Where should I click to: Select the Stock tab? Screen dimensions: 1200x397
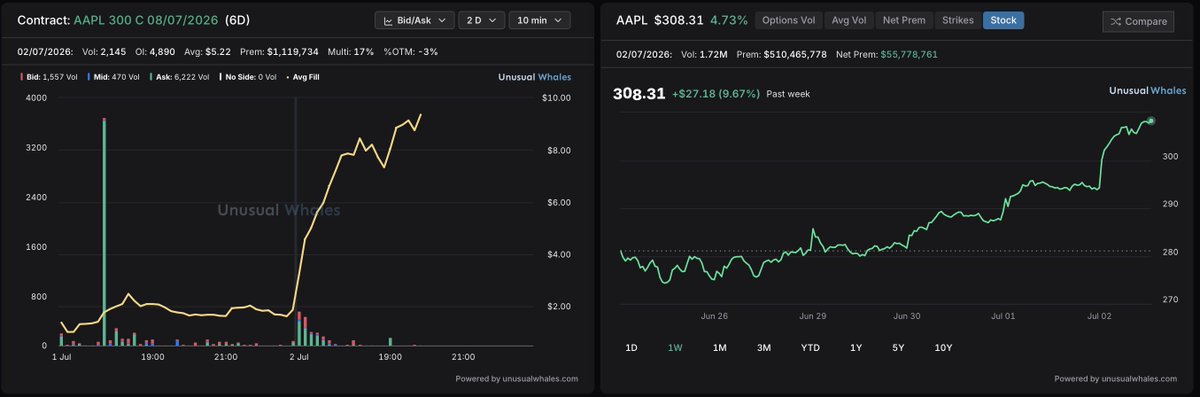coord(1003,20)
